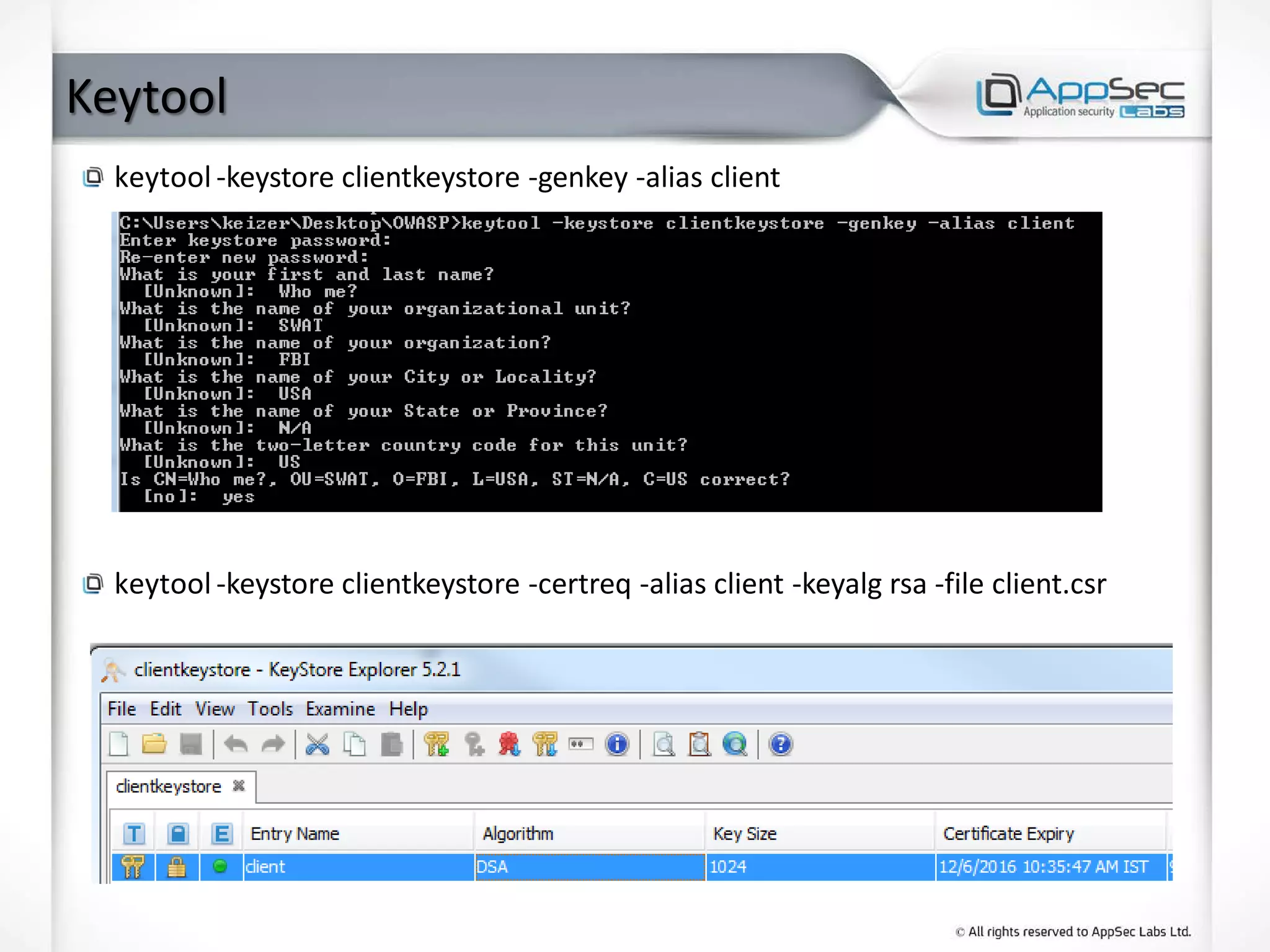Examine SSL with globe-magnifier icon

735,744
